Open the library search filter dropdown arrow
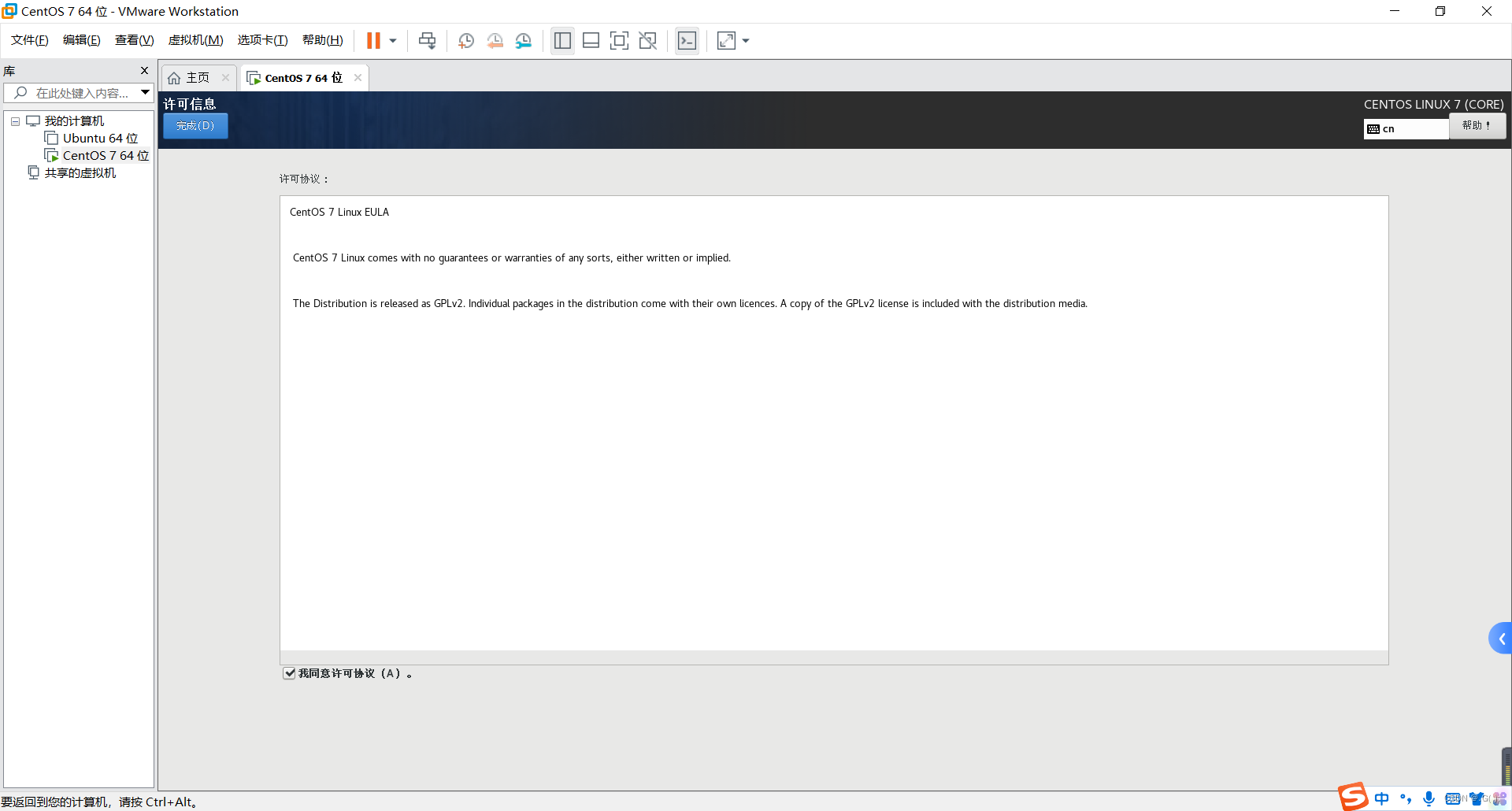Image resolution: width=1512 pixels, height=811 pixels. coord(146,93)
